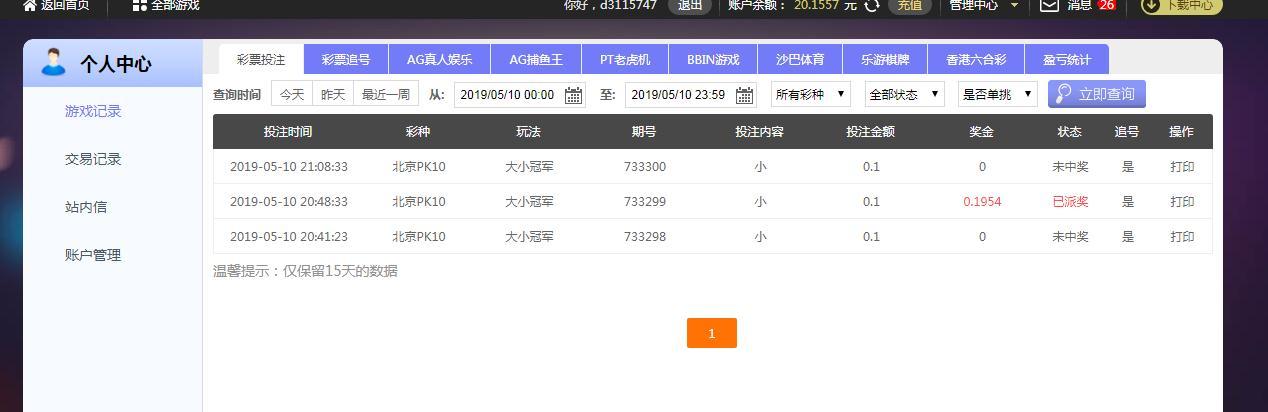This screenshot has width=1268, height=412.
Task: Refresh the account balance icon
Action: 872,5
